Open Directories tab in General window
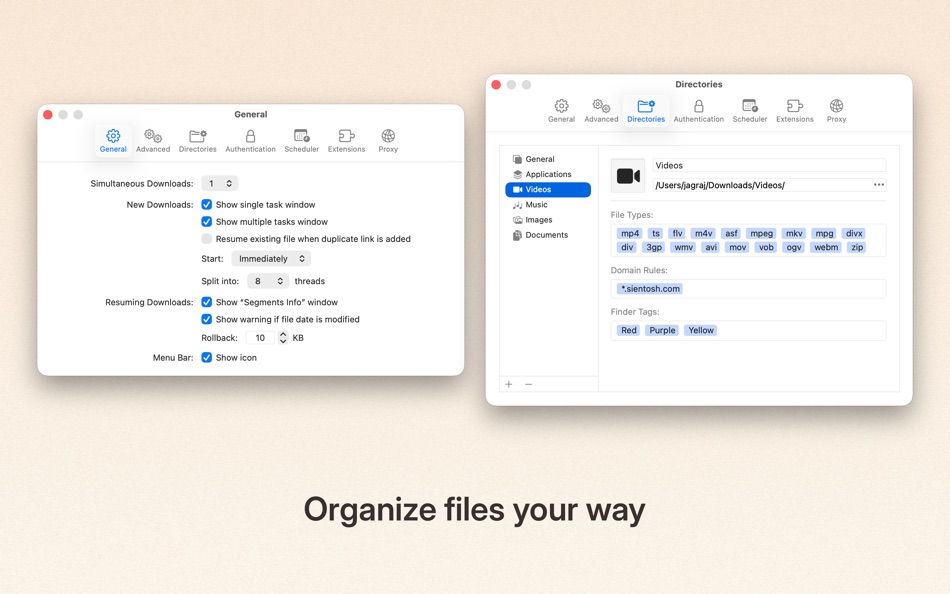Image resolution: width=950 pixels, height=594 pixels. tap(198, 141)
